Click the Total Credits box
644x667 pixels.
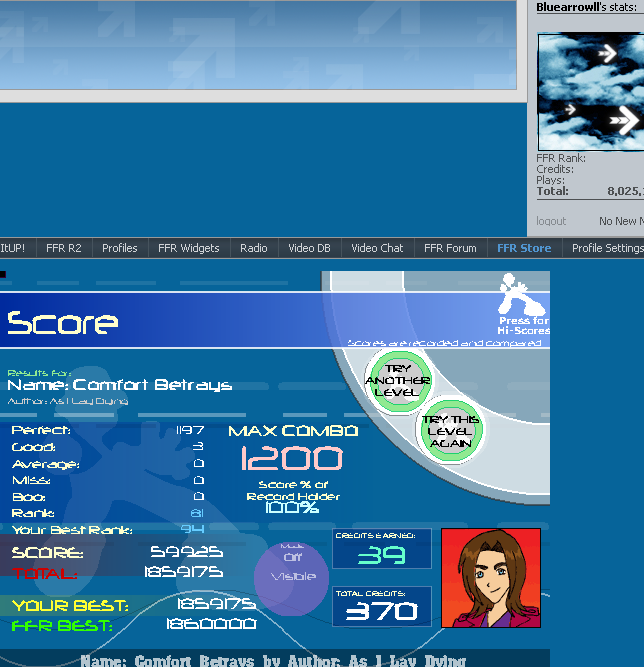pyautogui.click(x=382, y=606)
